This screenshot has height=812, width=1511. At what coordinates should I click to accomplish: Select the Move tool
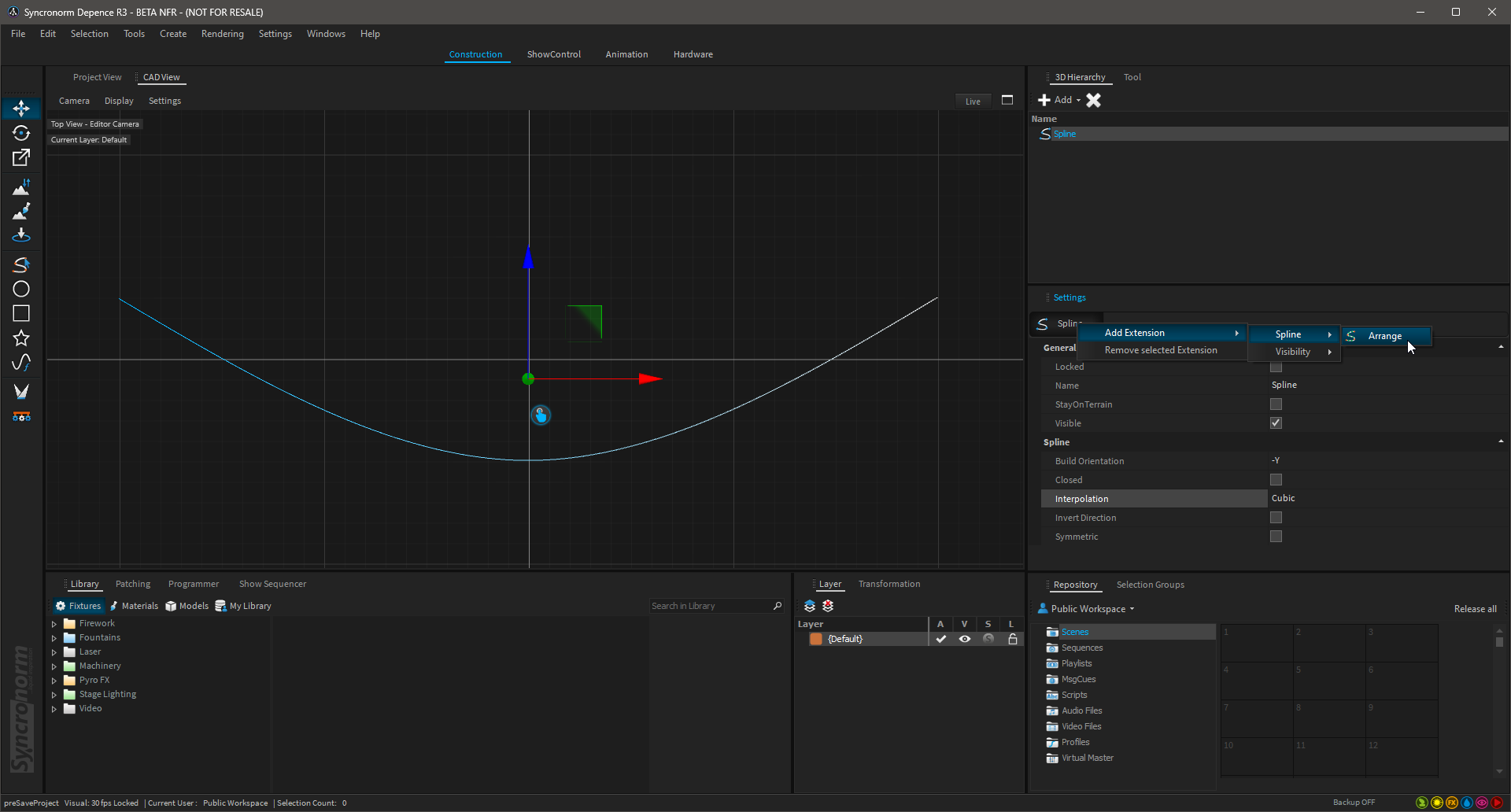pos(21,108)
